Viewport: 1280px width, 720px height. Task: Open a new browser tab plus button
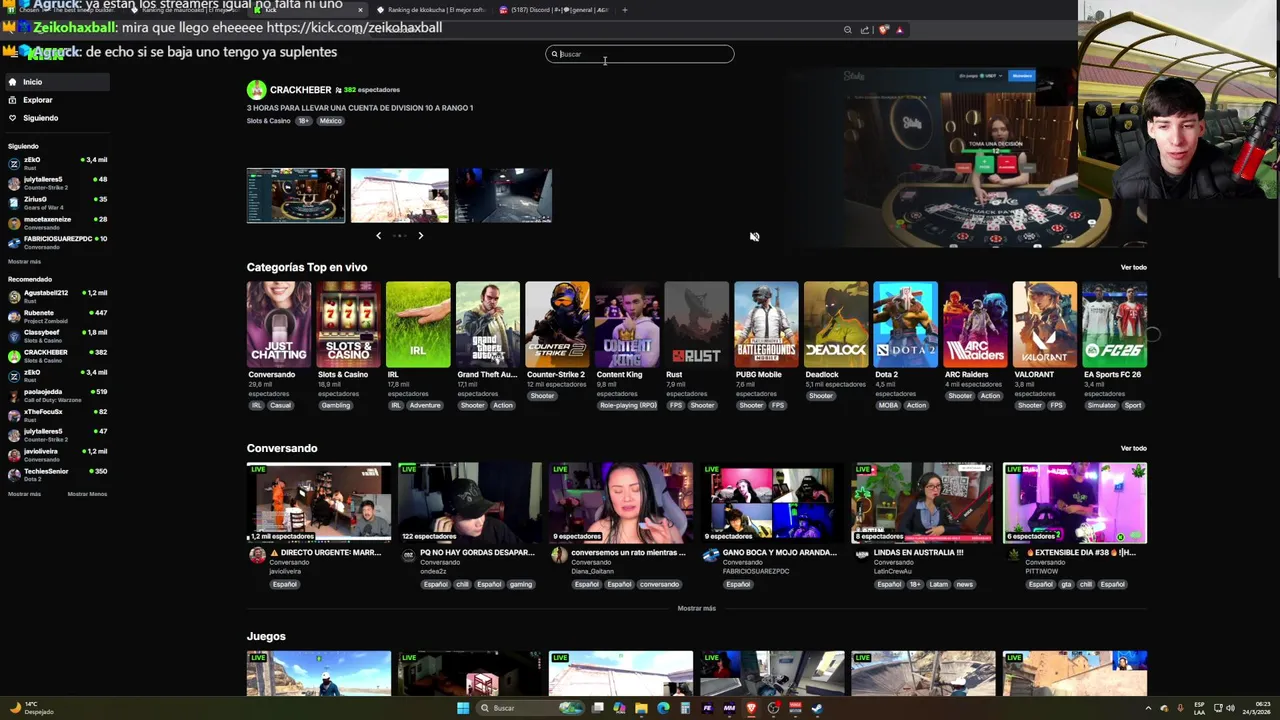click(624, 10)
